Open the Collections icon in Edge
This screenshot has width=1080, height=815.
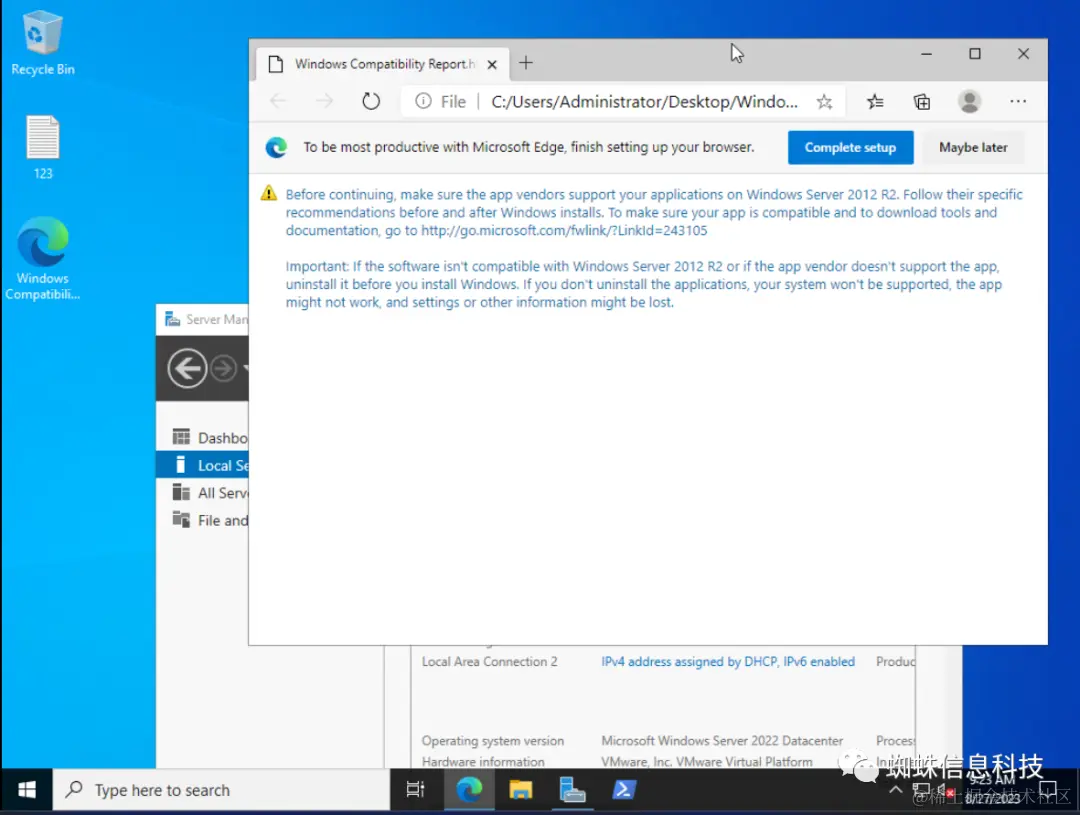click(x=922, y=102)
